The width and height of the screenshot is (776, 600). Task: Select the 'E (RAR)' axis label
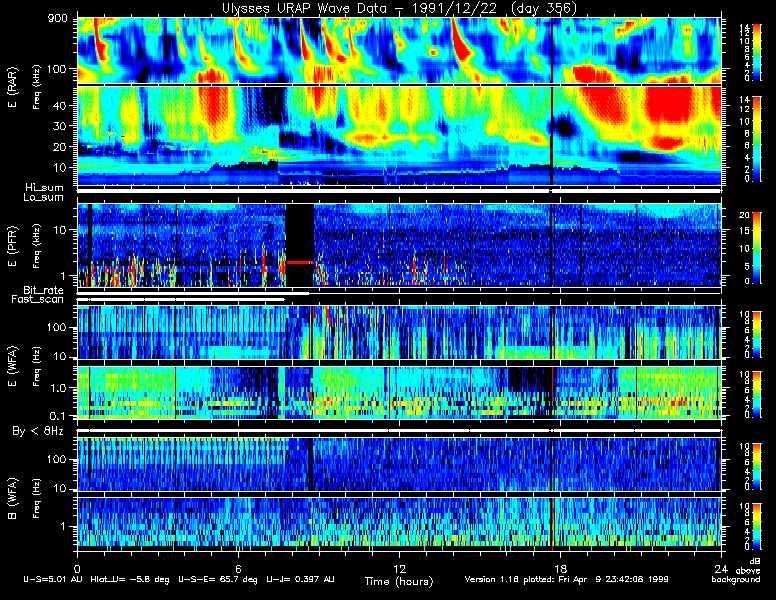[12, 87]
